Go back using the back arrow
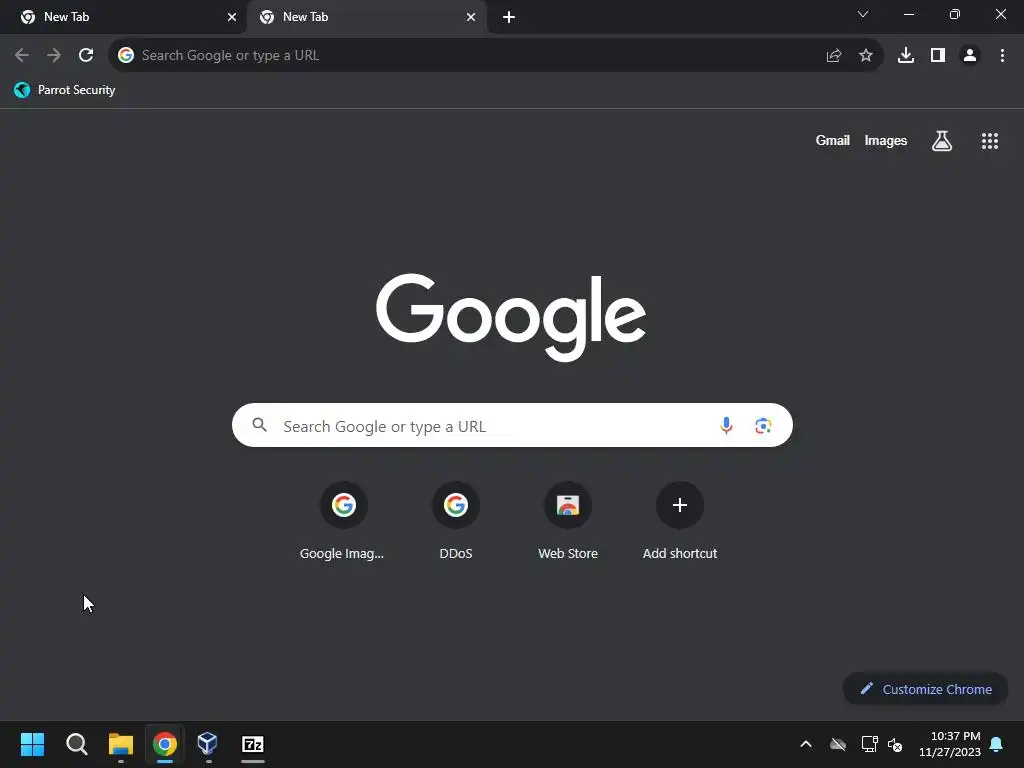Screen dimensions: 1024x768 (x=22, y=56)
